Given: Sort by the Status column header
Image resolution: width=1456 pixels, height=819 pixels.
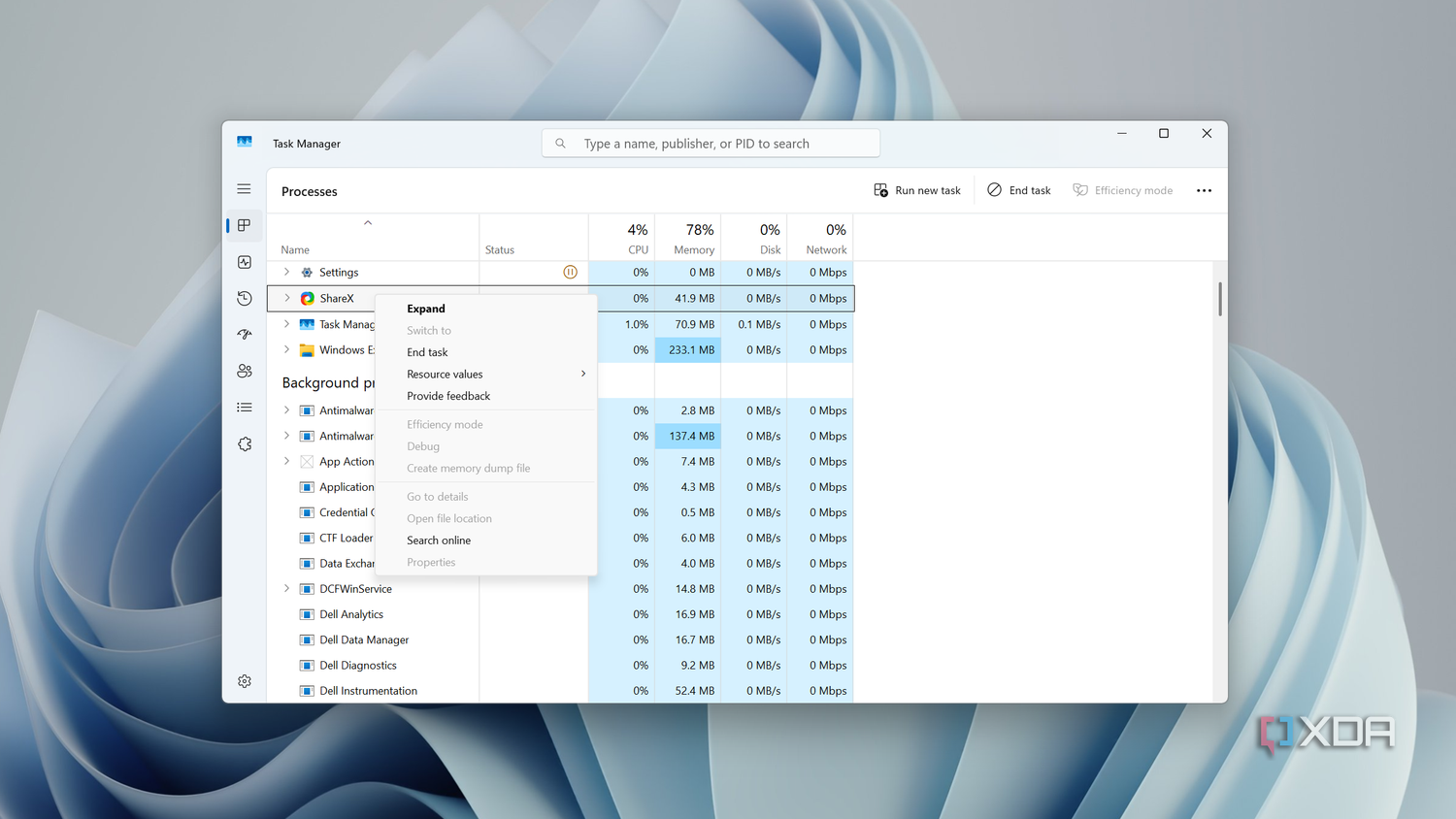Looking at the screenshot, I should click(x=534, y=238).
